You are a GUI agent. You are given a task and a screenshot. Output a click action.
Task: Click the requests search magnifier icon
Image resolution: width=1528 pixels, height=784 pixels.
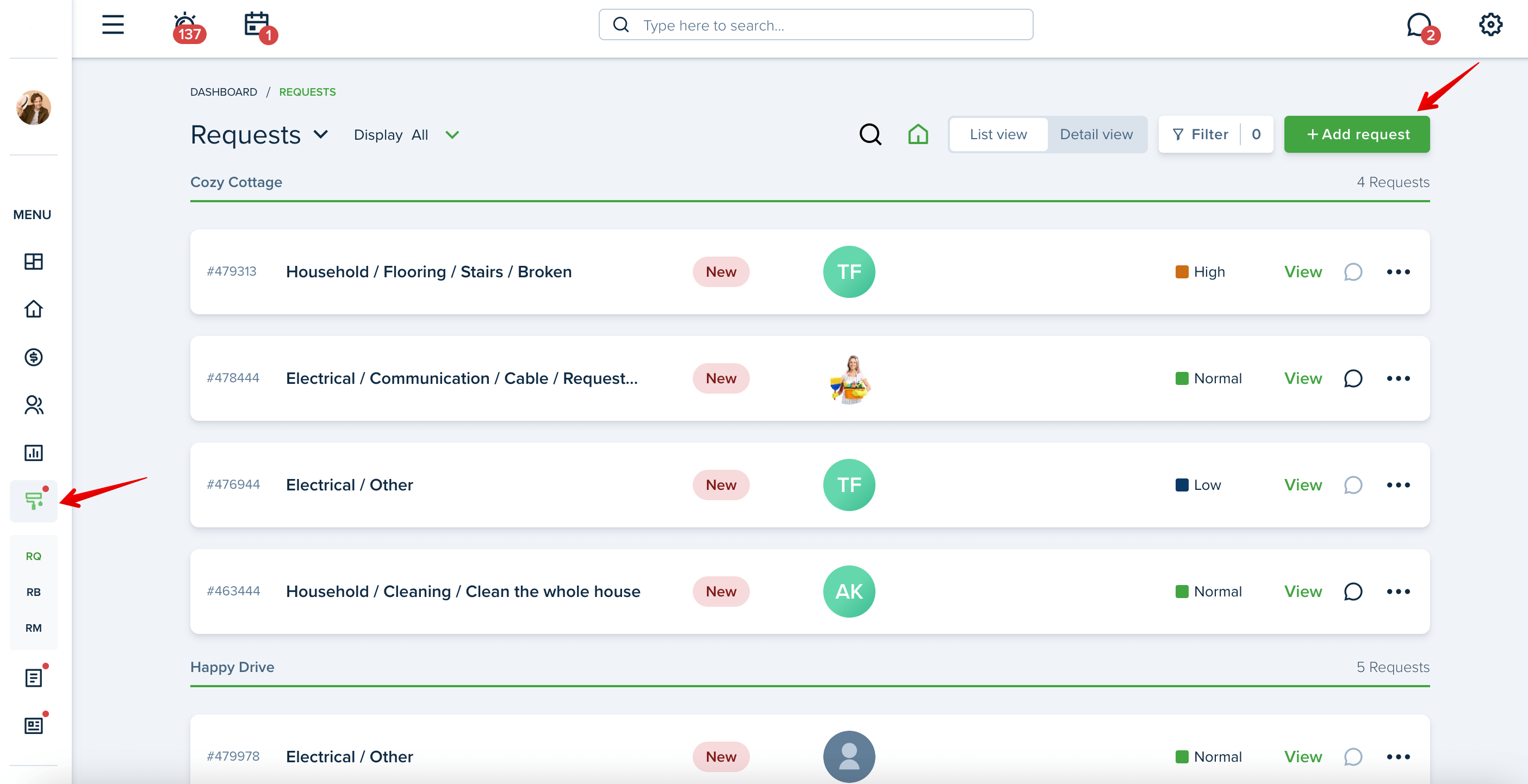click(x=870, y=135)
